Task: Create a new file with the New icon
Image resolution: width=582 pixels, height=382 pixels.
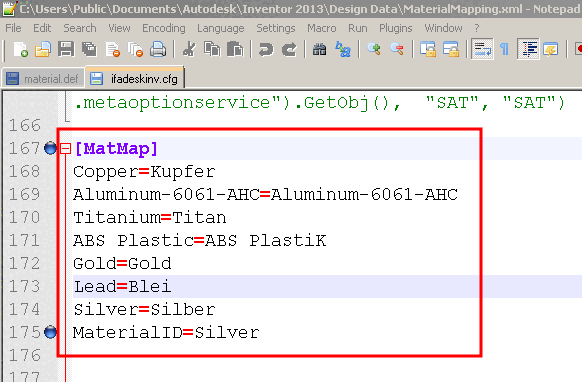Action: pos(20,49)
